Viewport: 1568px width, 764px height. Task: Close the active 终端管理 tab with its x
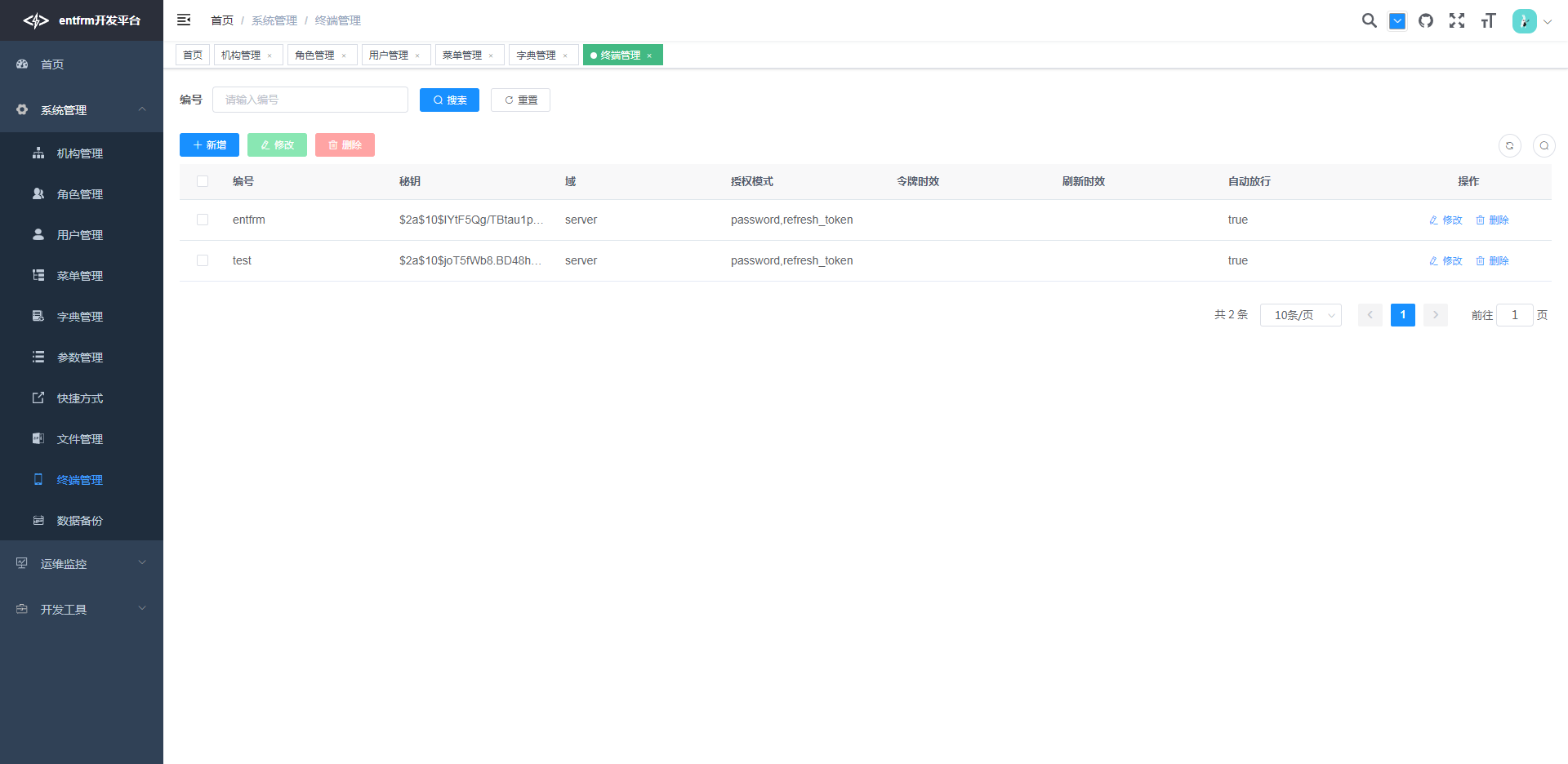pyautogui.click(x=649, y=56)
